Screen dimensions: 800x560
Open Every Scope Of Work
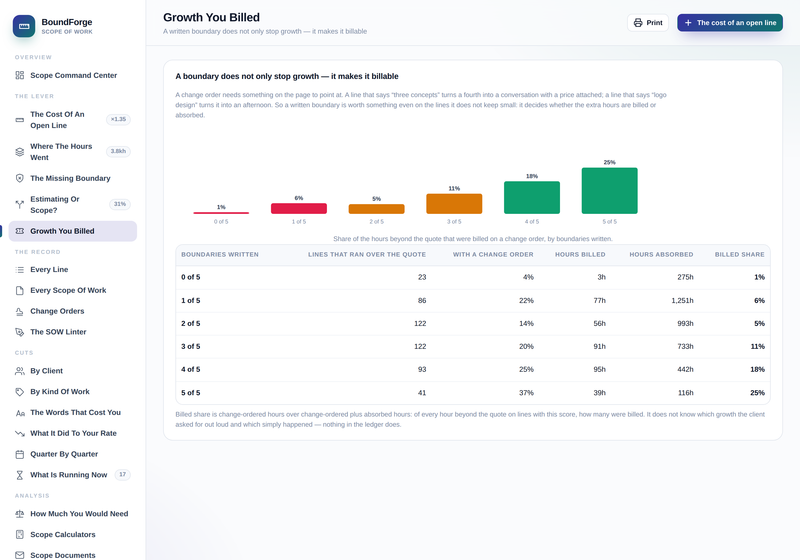point(73,291)
